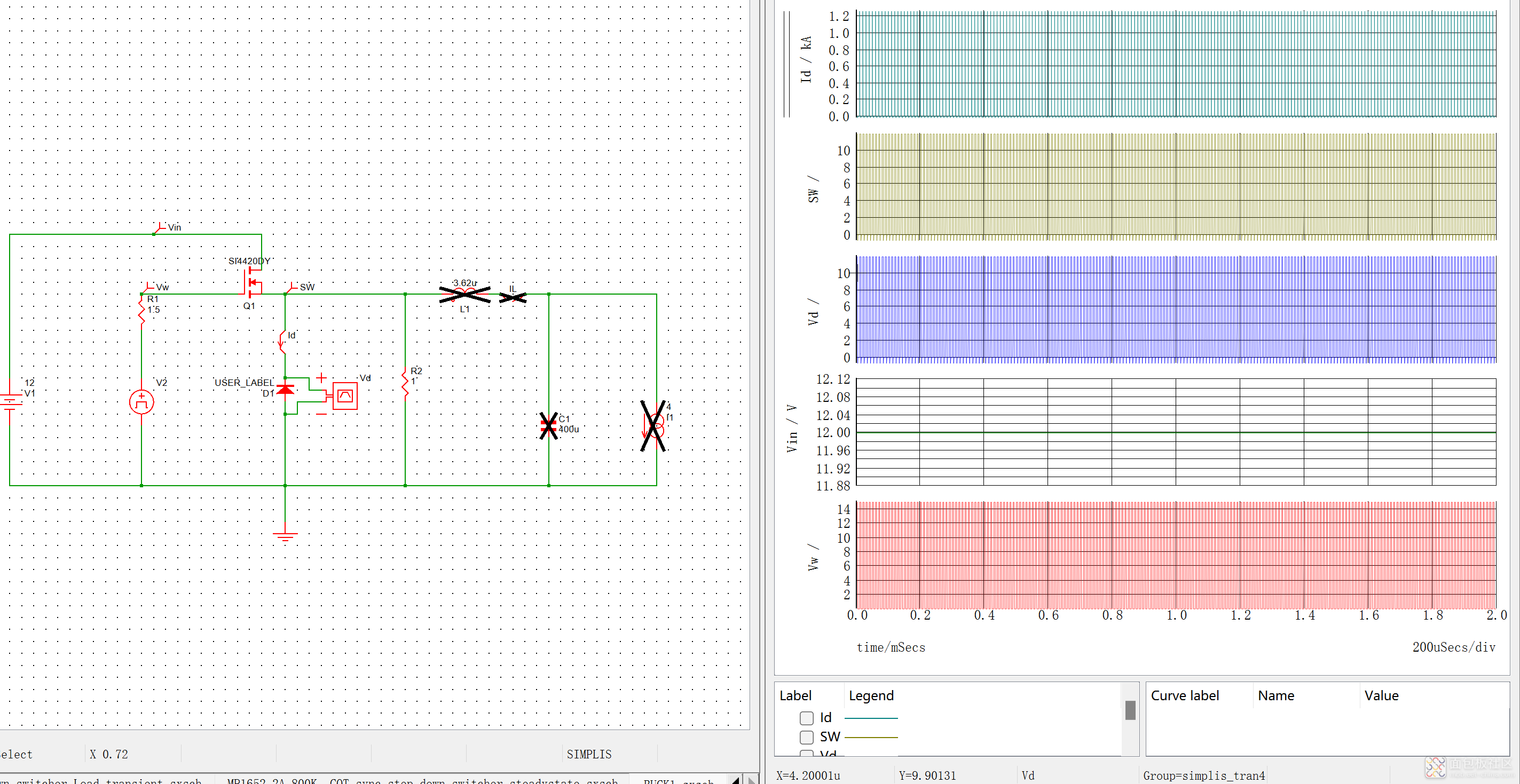Check the Id curve checkbox in legend

click(x=806, y=718)
